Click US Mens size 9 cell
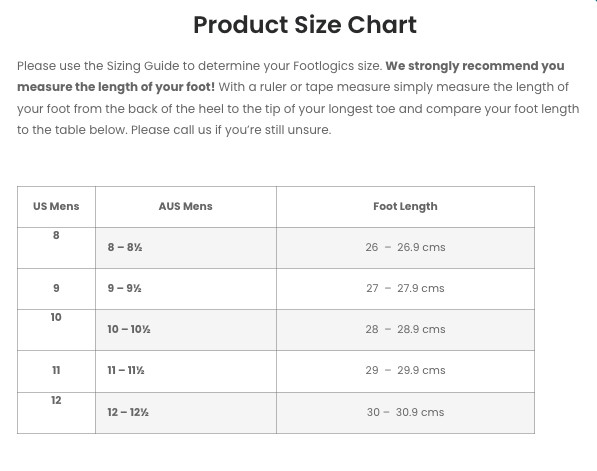597x471 pixels. point(56,289)
